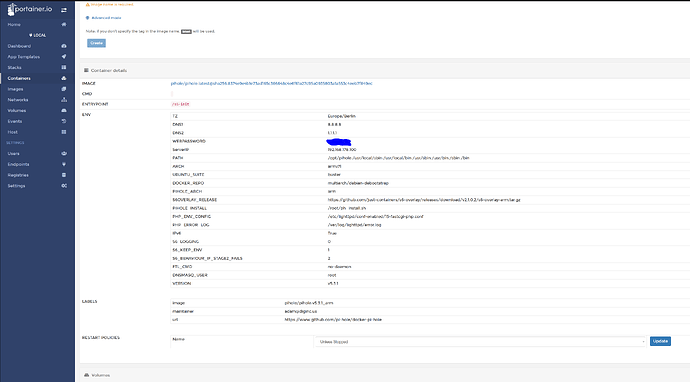Click the IPv6 variable name
This screenshot has height=382, width=690.
pos(176,233)
